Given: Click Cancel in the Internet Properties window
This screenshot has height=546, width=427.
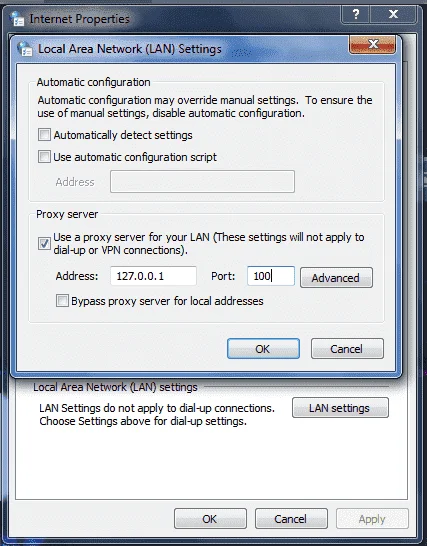Looking at the screenshot, I should pyautogui.click(x=291, y=519).
